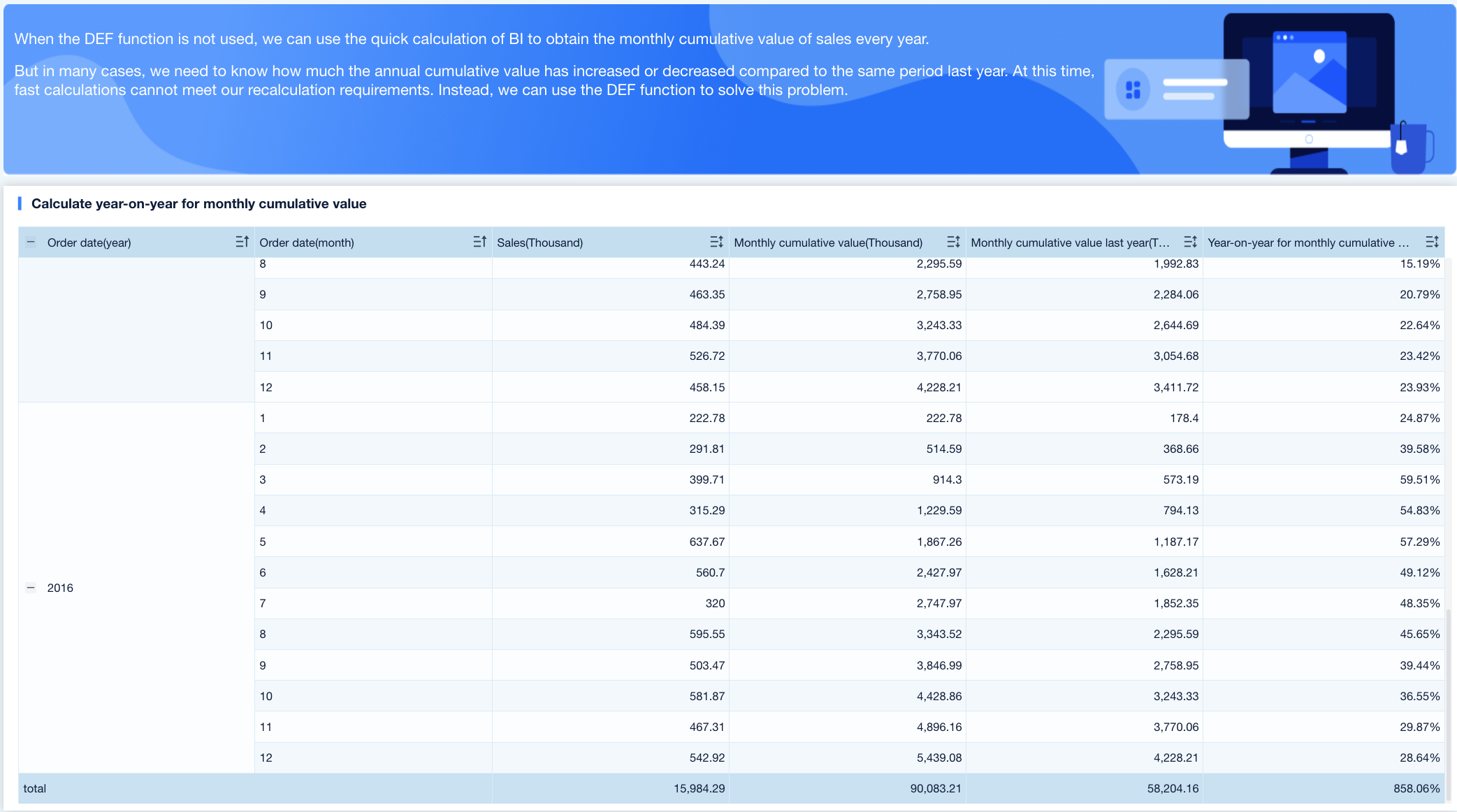1457x812 pixels.
Task: Sort Monthly cumulative value last year column
Action: (x=1190, y=242)
